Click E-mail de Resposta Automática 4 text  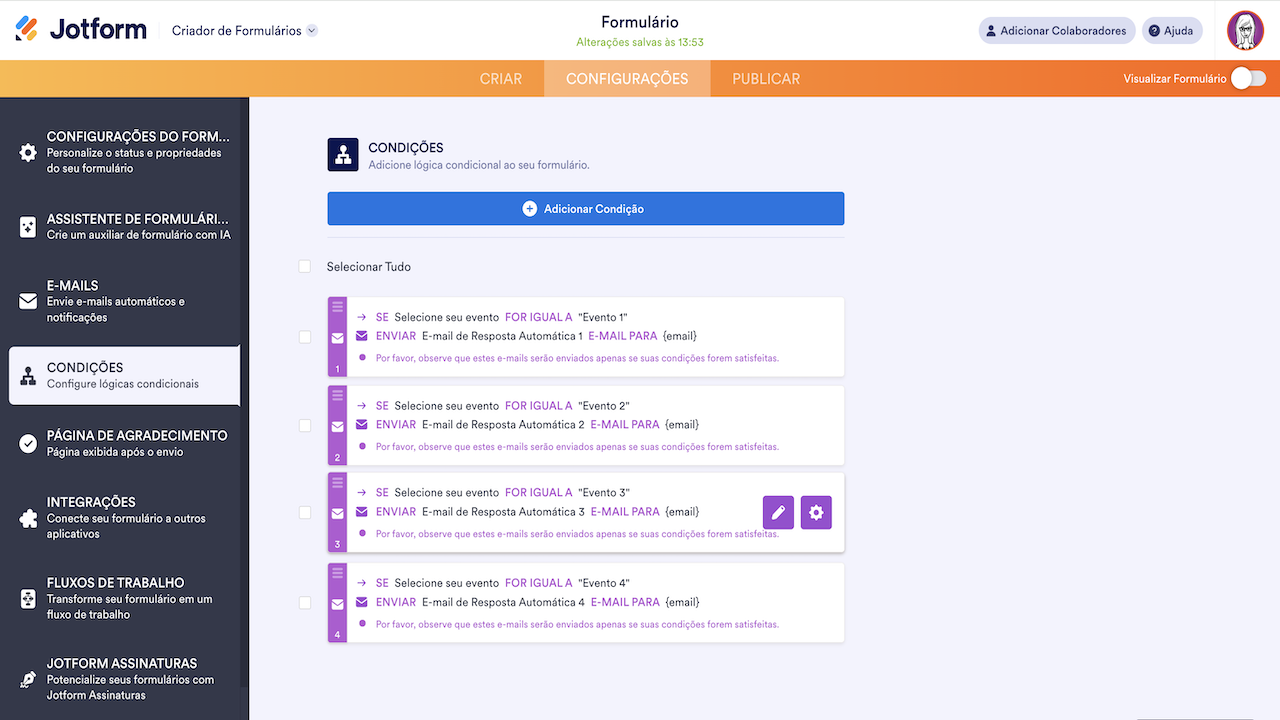click(x=503, y=602)
